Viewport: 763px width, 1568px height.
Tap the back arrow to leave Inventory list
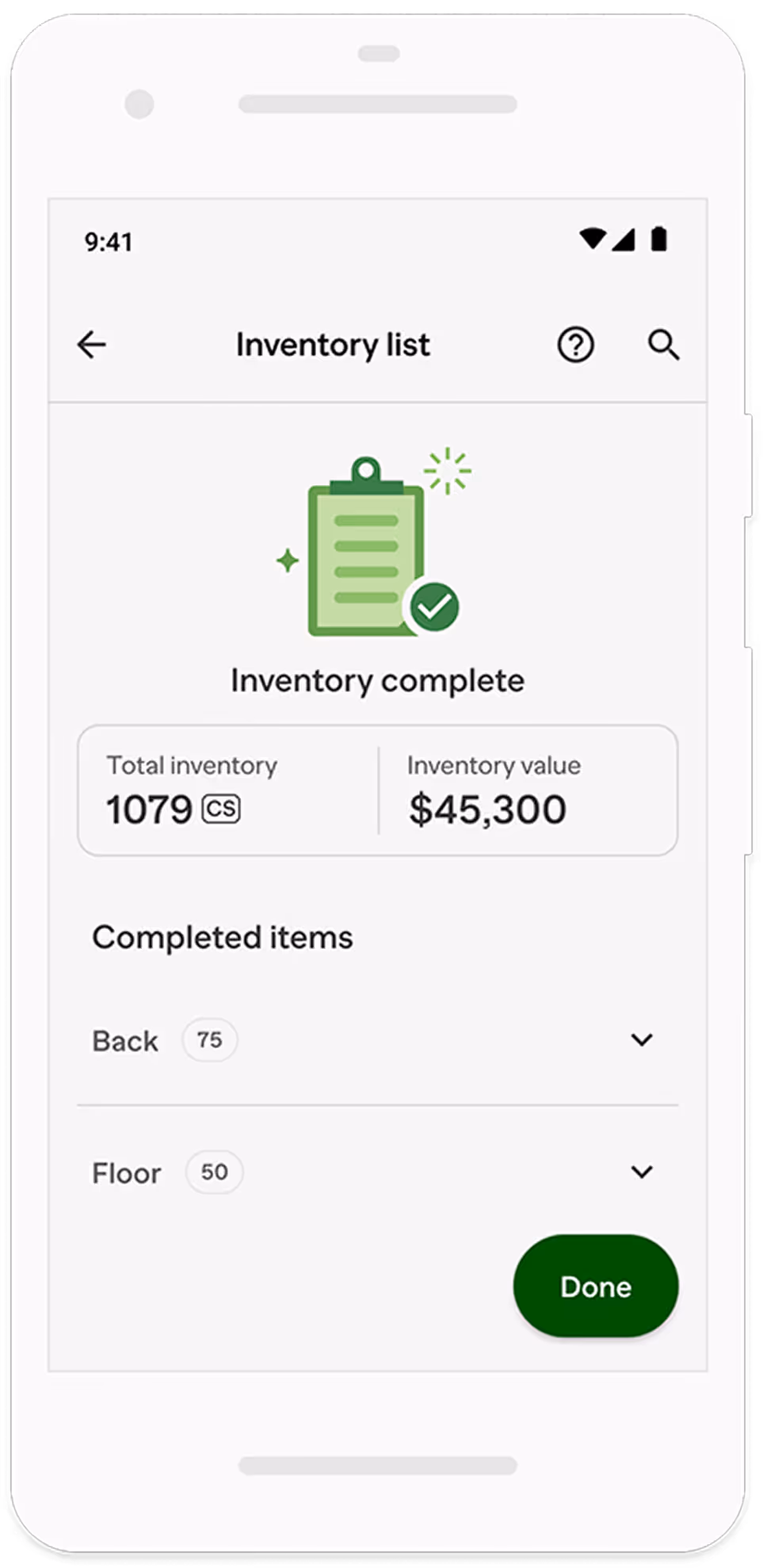[90, 344]
